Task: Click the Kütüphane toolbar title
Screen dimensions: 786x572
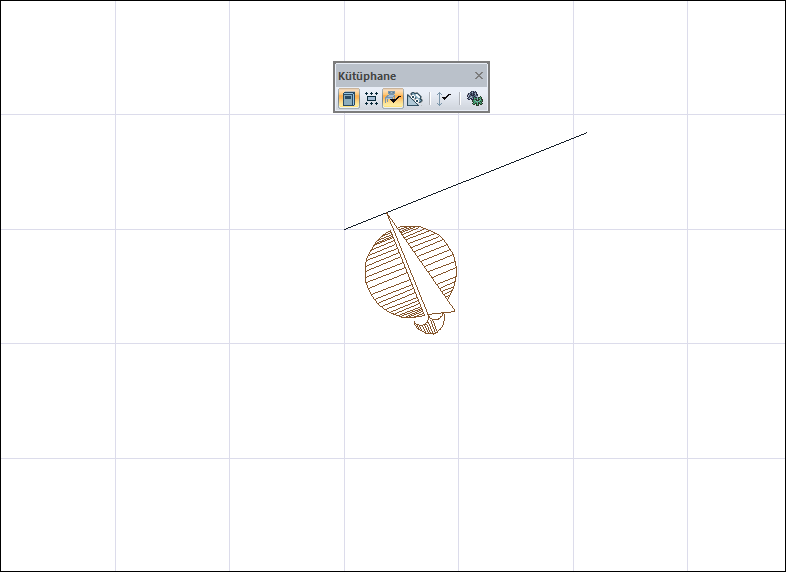Action: [x=367, y=76]
